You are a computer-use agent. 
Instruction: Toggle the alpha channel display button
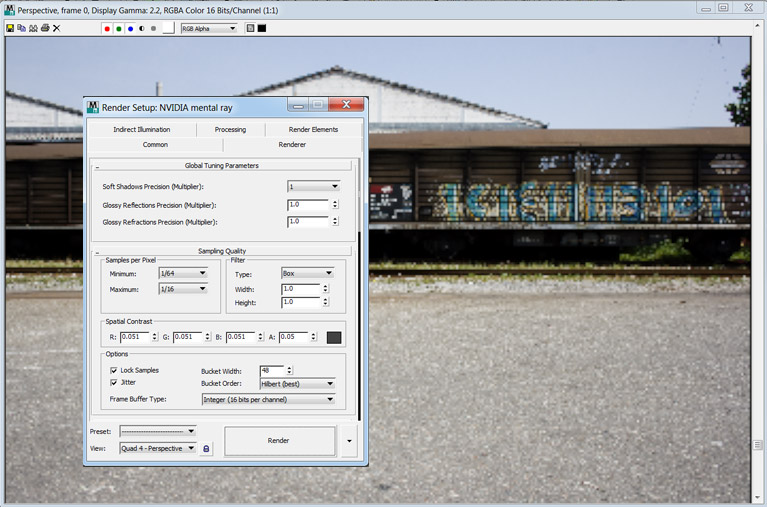click(142, 29)
